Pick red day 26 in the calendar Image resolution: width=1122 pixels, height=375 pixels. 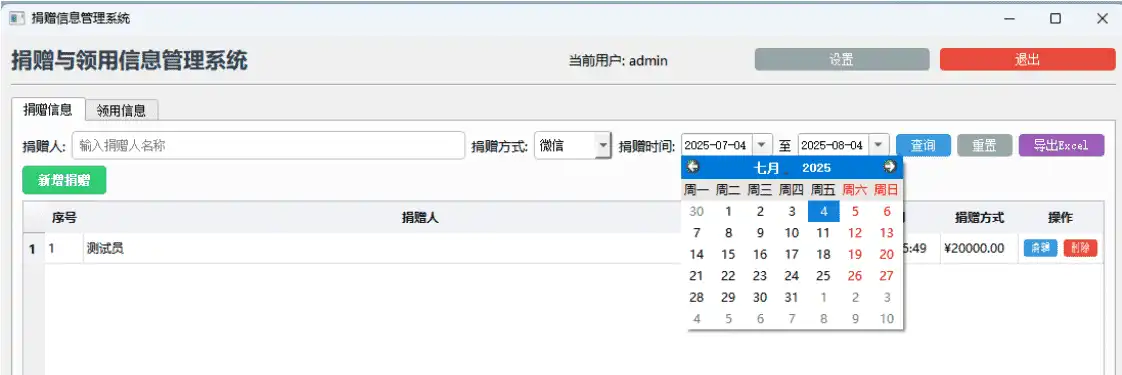point(855,276)
